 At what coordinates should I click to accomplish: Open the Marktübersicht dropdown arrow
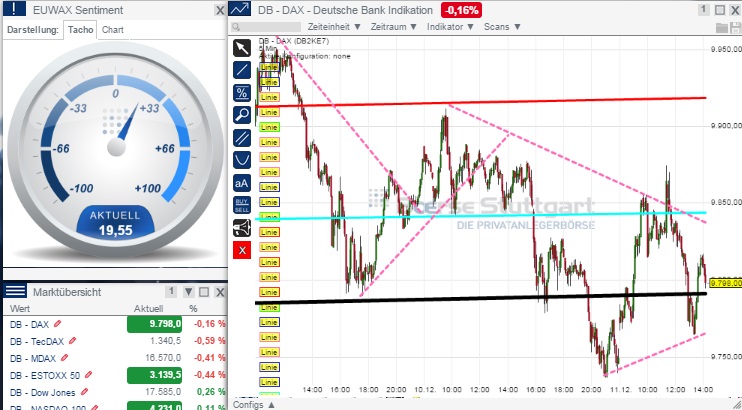(x=189, y=292)
